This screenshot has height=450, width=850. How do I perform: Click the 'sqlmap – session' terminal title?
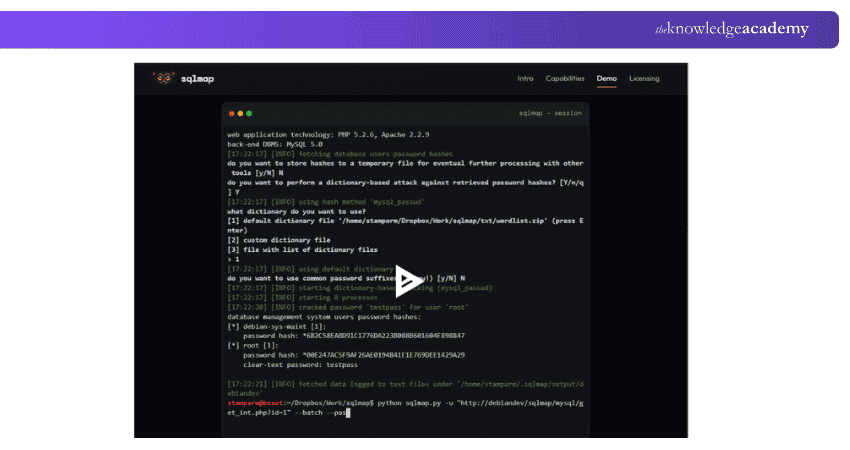coord(550,113)
